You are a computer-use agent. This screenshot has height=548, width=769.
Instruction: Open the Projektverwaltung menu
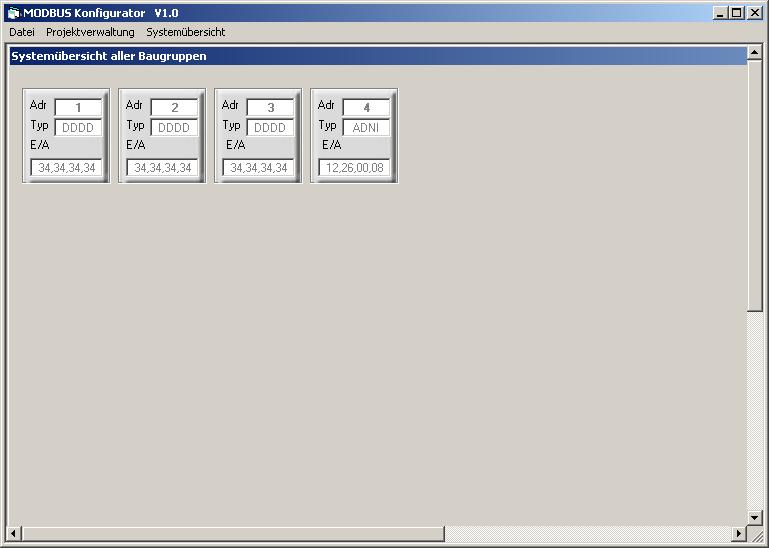(x=90, y=32)
